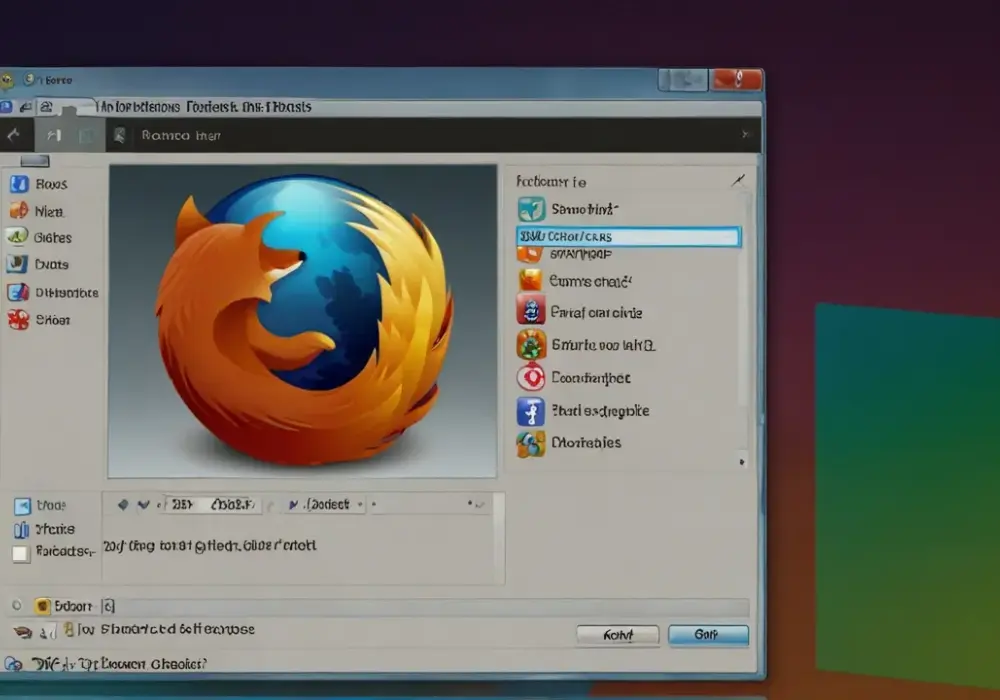The width and height of the screenshot is (1000, 700).
Task: Click the brown icon left of Shmarted row
Action: (x=22, y=632)
